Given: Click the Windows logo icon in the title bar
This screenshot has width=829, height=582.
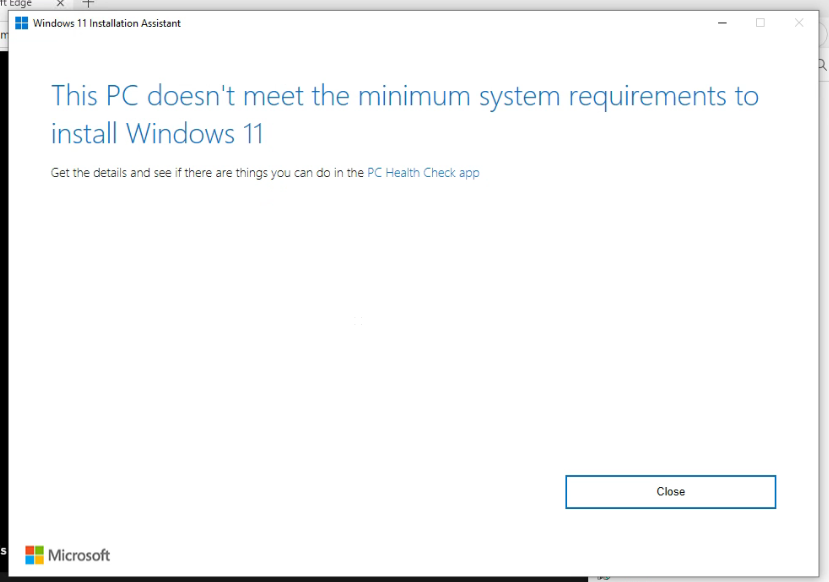Looking at the screenshot, I should 22,23.
